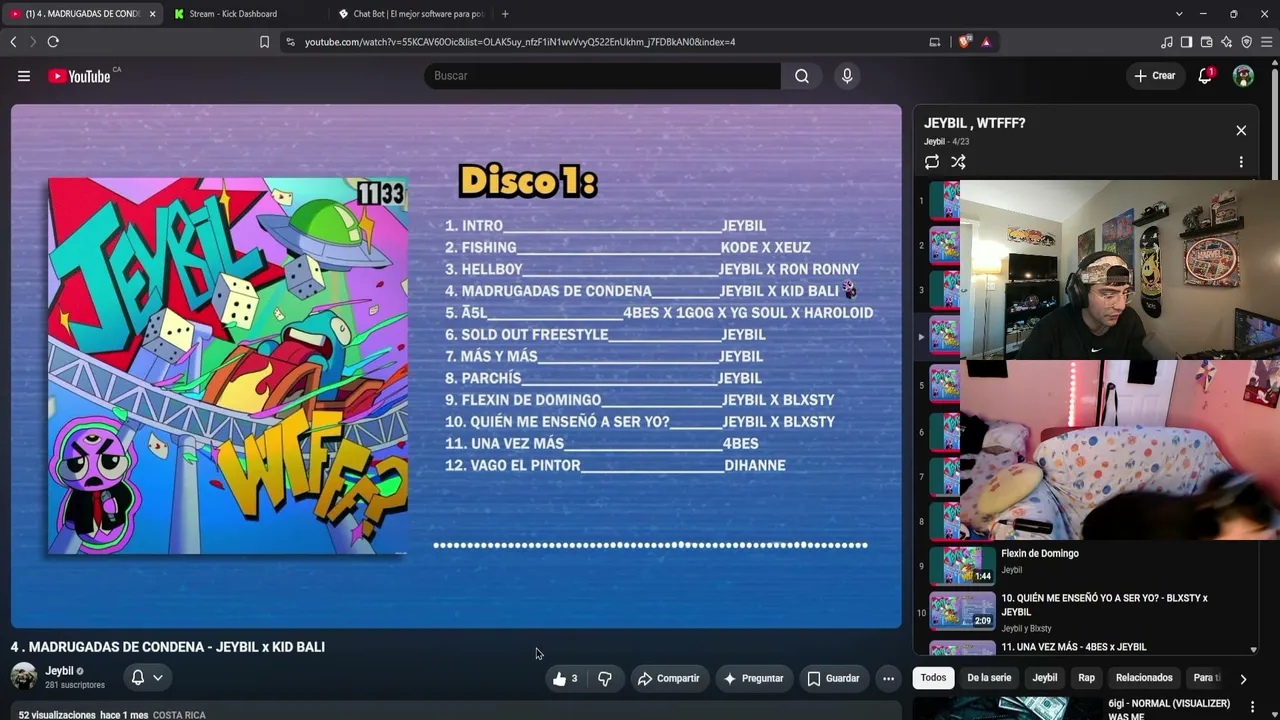
Task: Select the Rap filter chip
Action: tap(1086, 678)
